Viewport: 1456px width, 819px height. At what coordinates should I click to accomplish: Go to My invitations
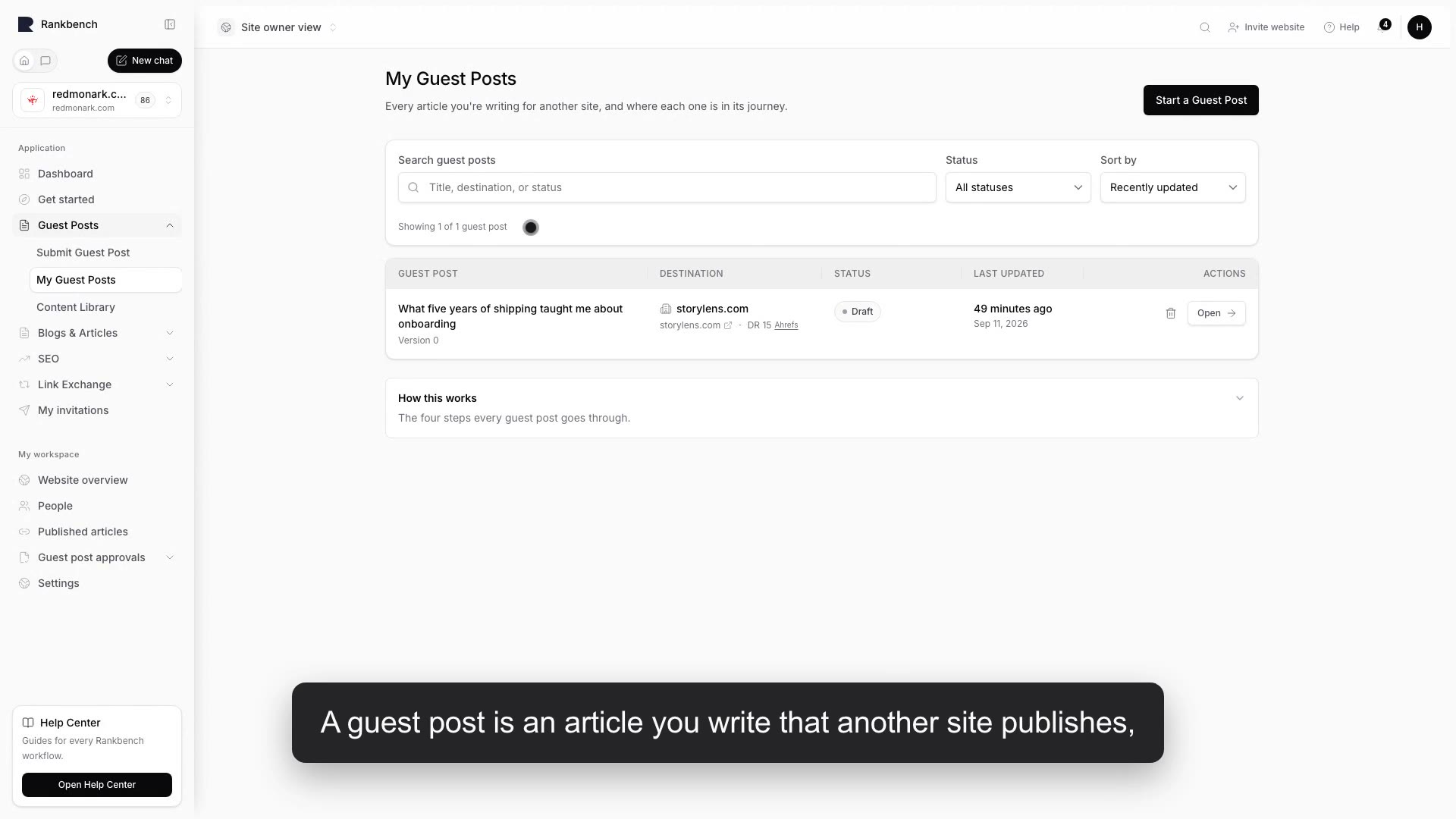pyautogui.click(x=97, y=410)
